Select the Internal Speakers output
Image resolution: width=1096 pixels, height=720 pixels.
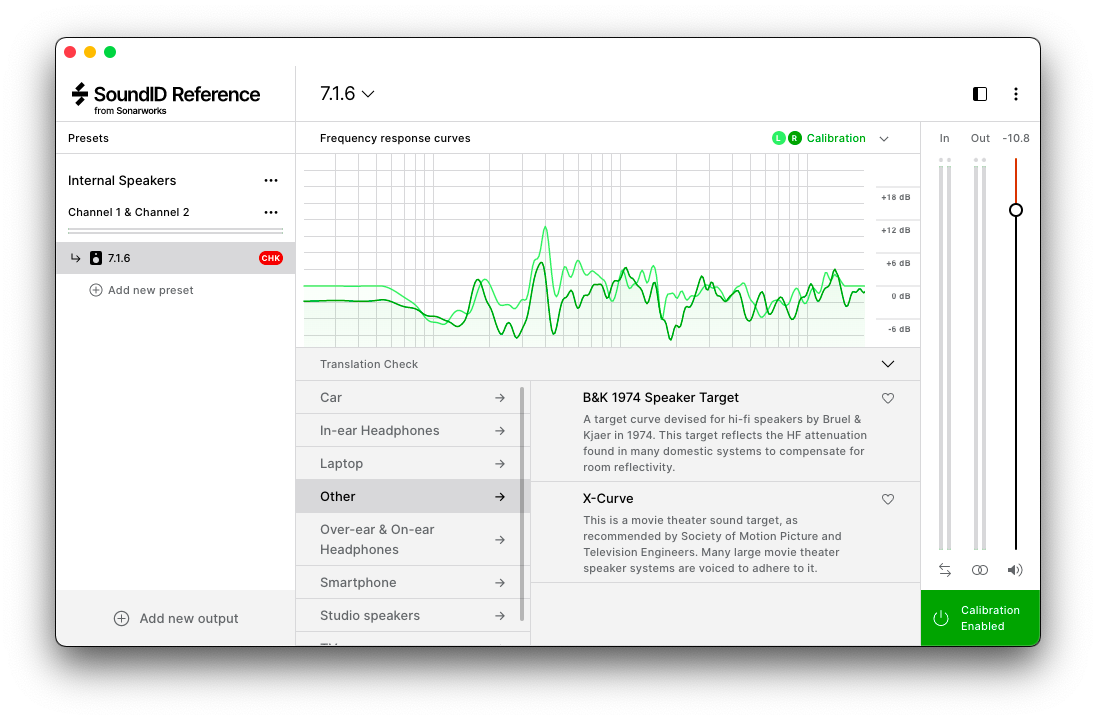(122, 180)
